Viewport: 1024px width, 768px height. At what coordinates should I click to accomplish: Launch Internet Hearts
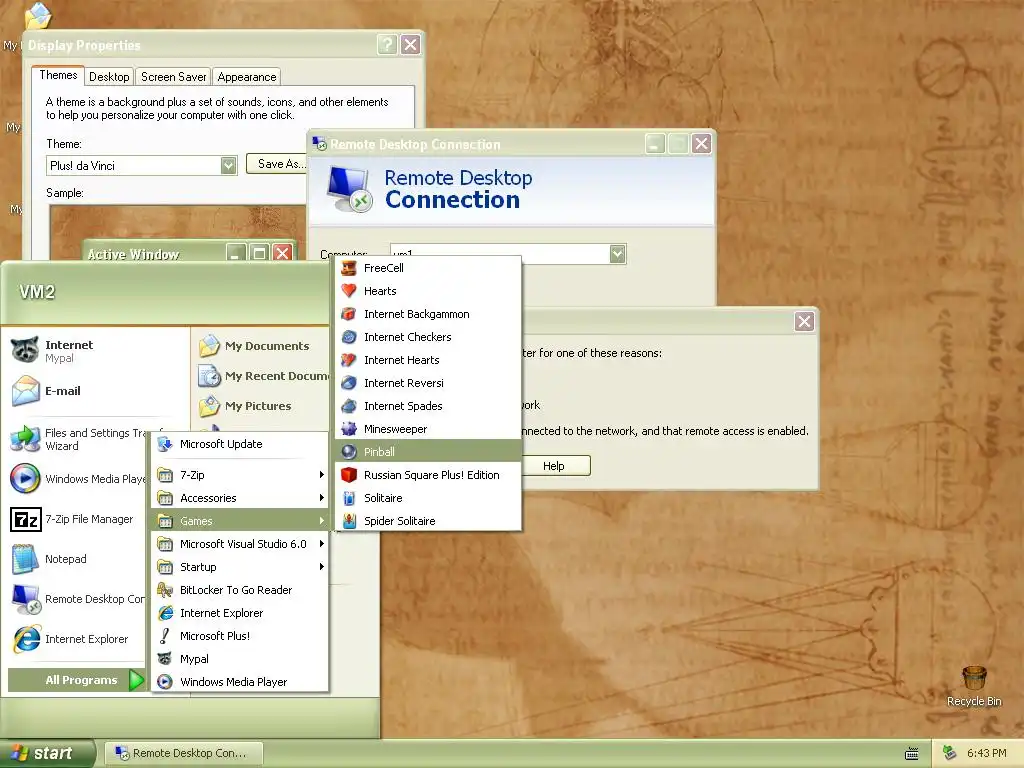pyautogui.click(x=428, y=360)
